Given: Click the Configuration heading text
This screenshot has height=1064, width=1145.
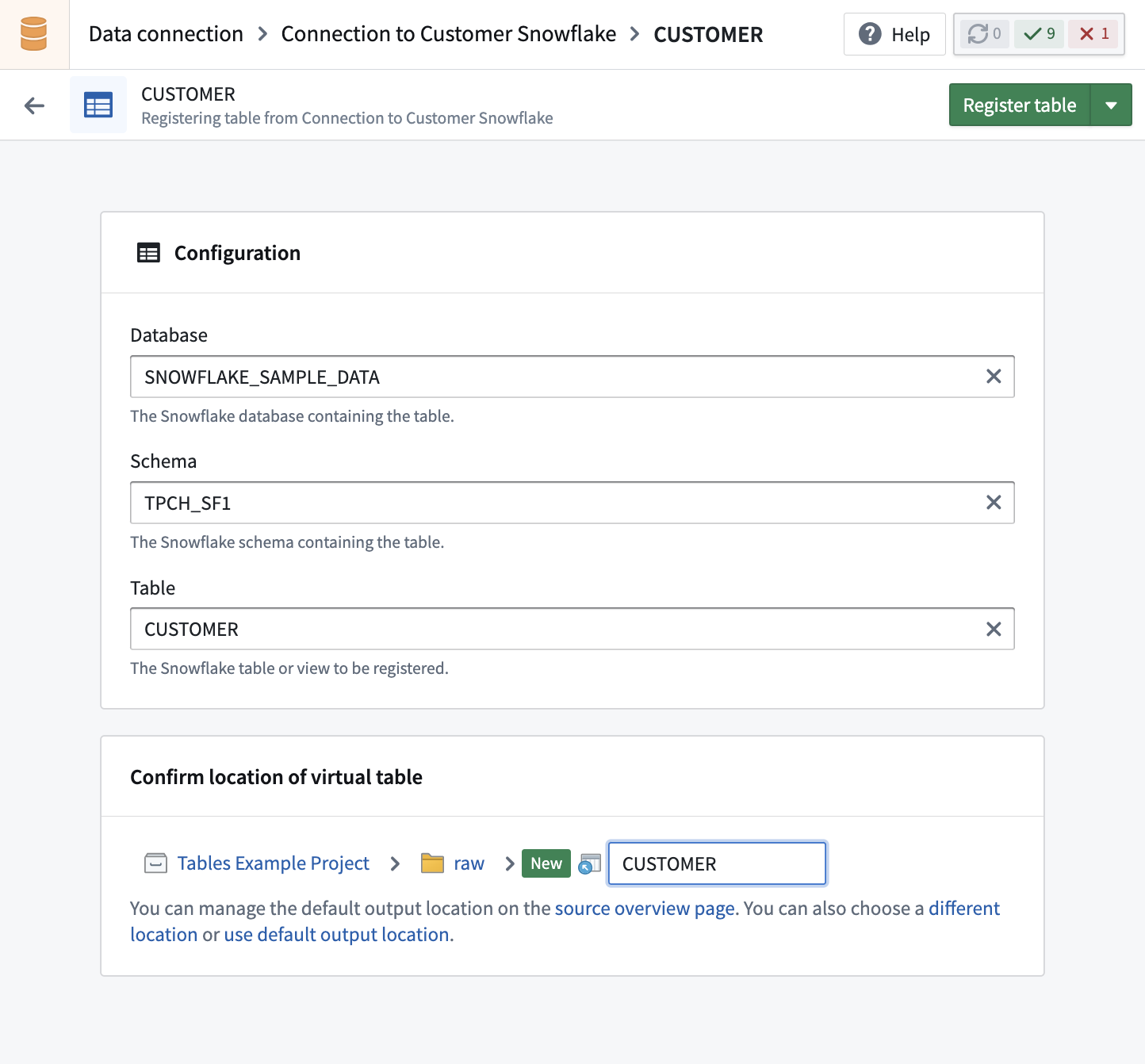Looking at the screenshot, I should tap(237, 253).
